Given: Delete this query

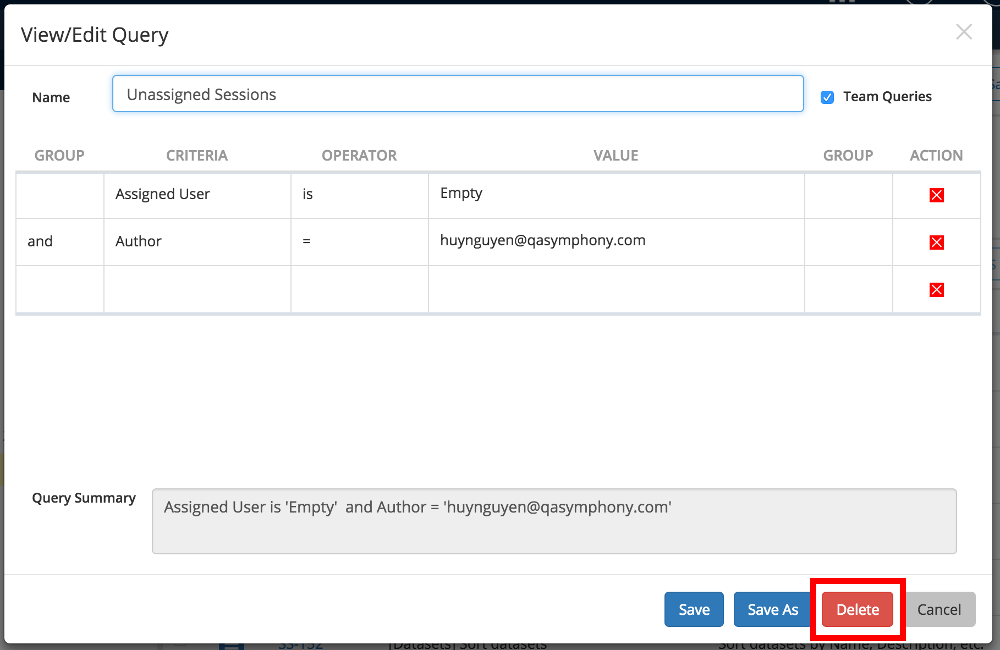Looking at the screenshot, I should [x=857, y=609].
